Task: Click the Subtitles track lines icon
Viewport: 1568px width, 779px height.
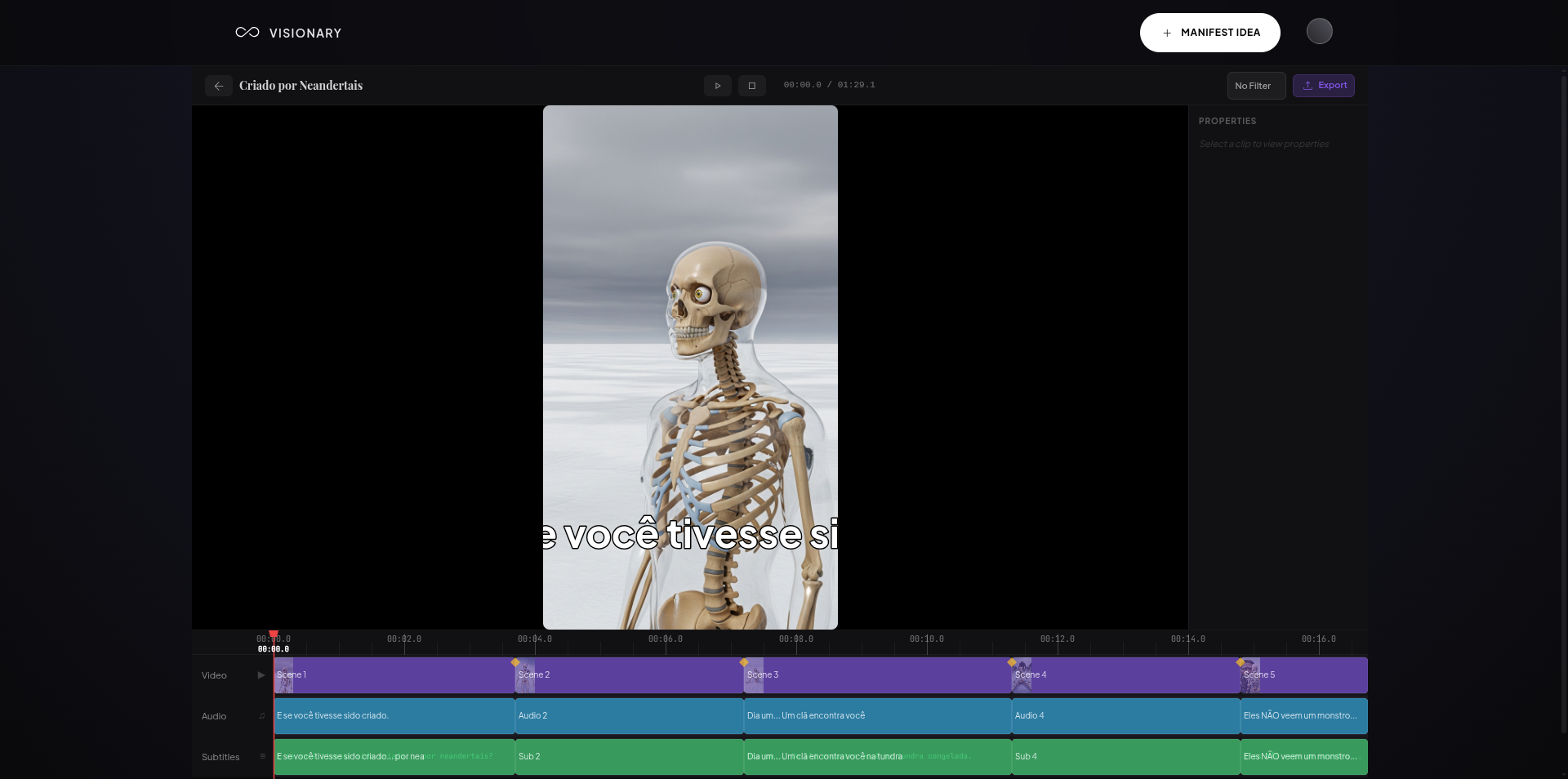Action: [262, 757]
